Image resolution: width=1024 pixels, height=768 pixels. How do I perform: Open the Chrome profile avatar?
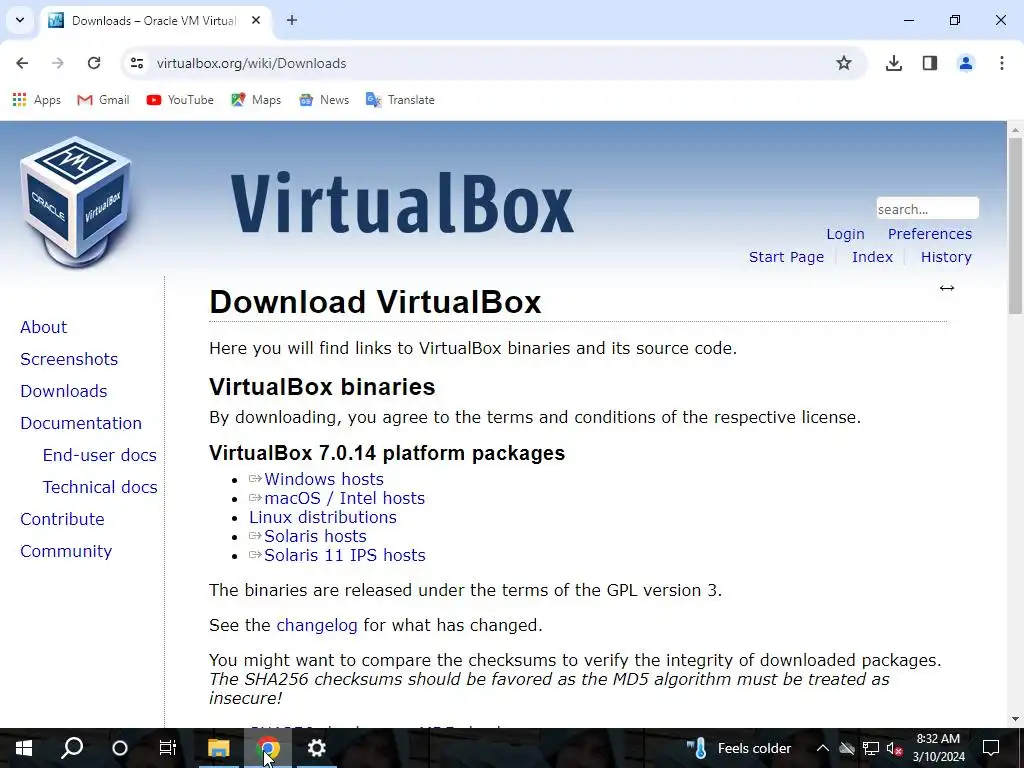click(x=966, y=63)
